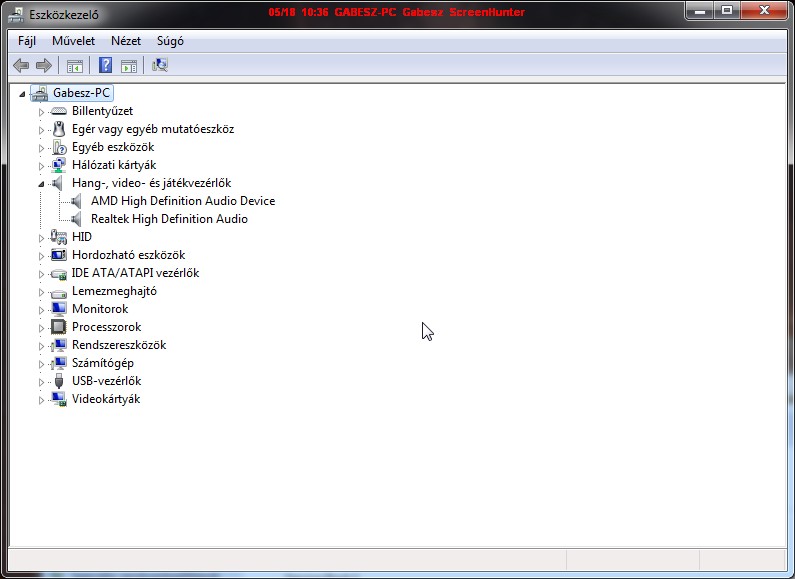Image resolution: width=795 pixels, height=579 pixels.
Task: Click the Forward arrow toolbar icon
Action: tap(44, 65)
